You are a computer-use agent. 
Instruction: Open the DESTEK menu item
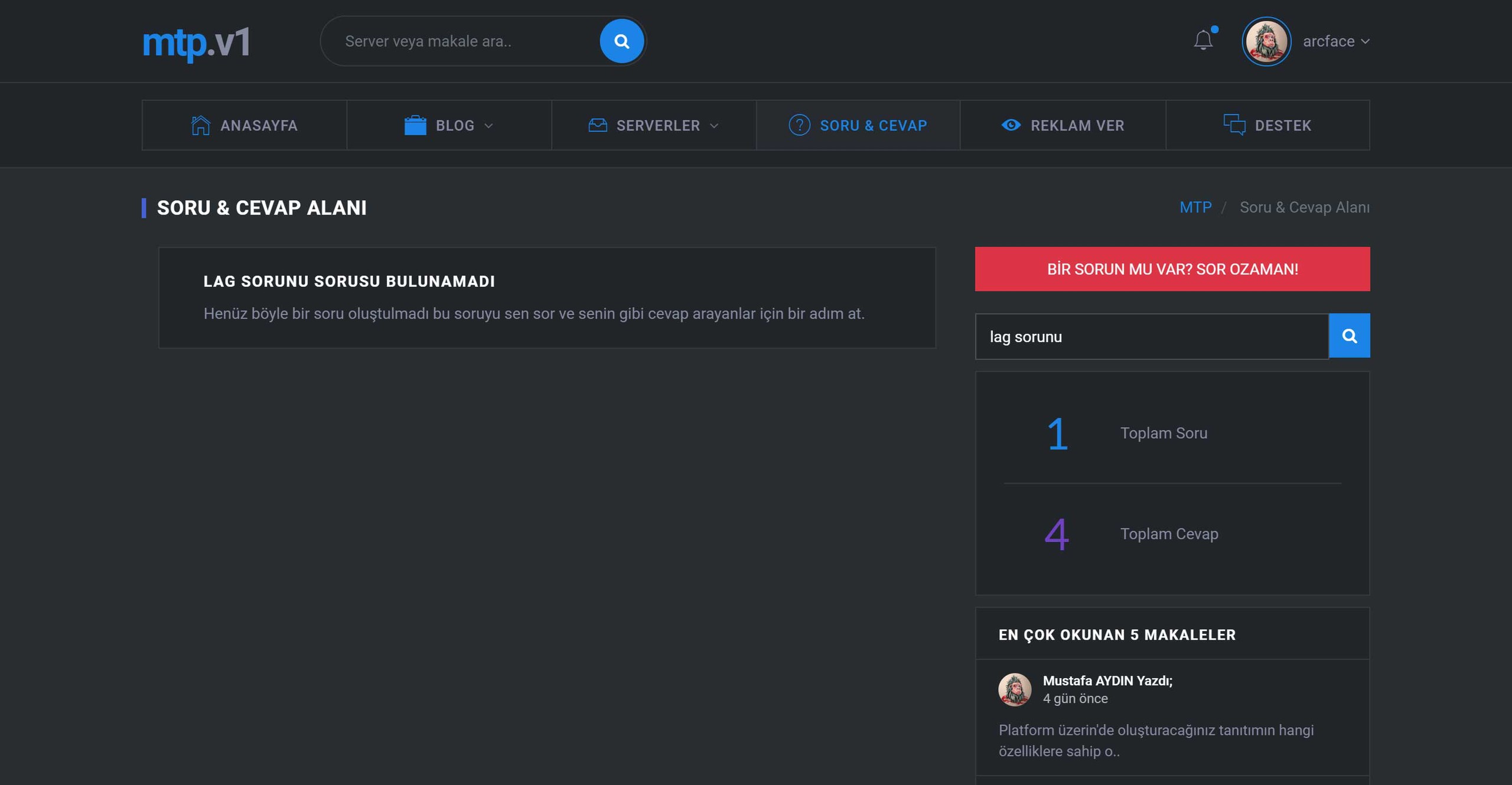(1268, 125)
